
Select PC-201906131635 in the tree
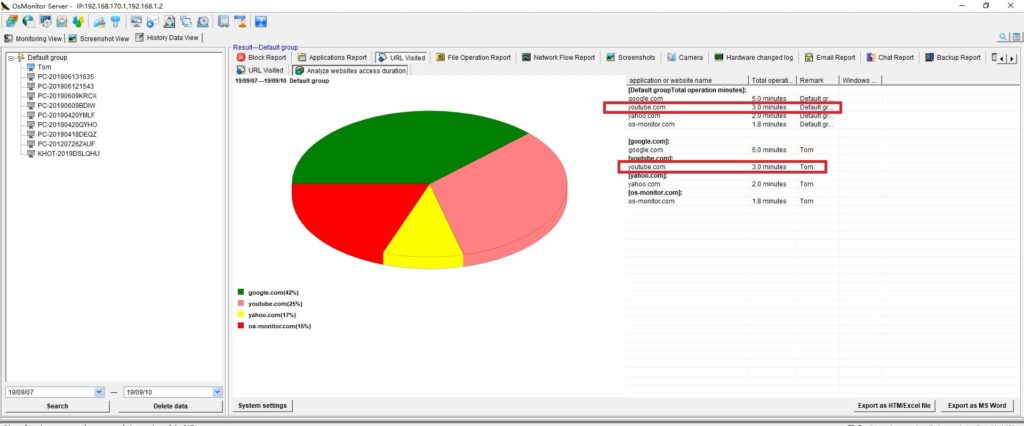pyautogui.click(x=65, y=76)
